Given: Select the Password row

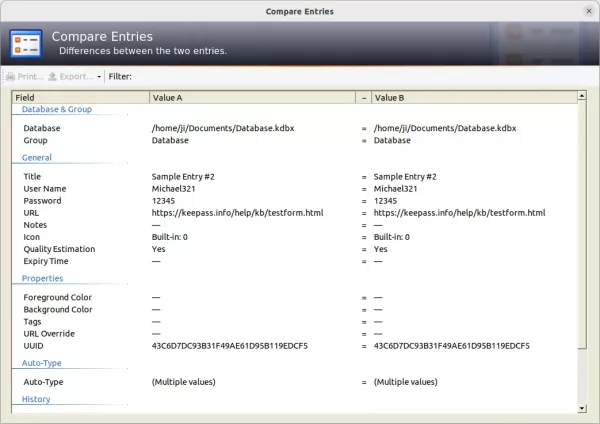Looking at the screenshot, I should click(295, 201).
